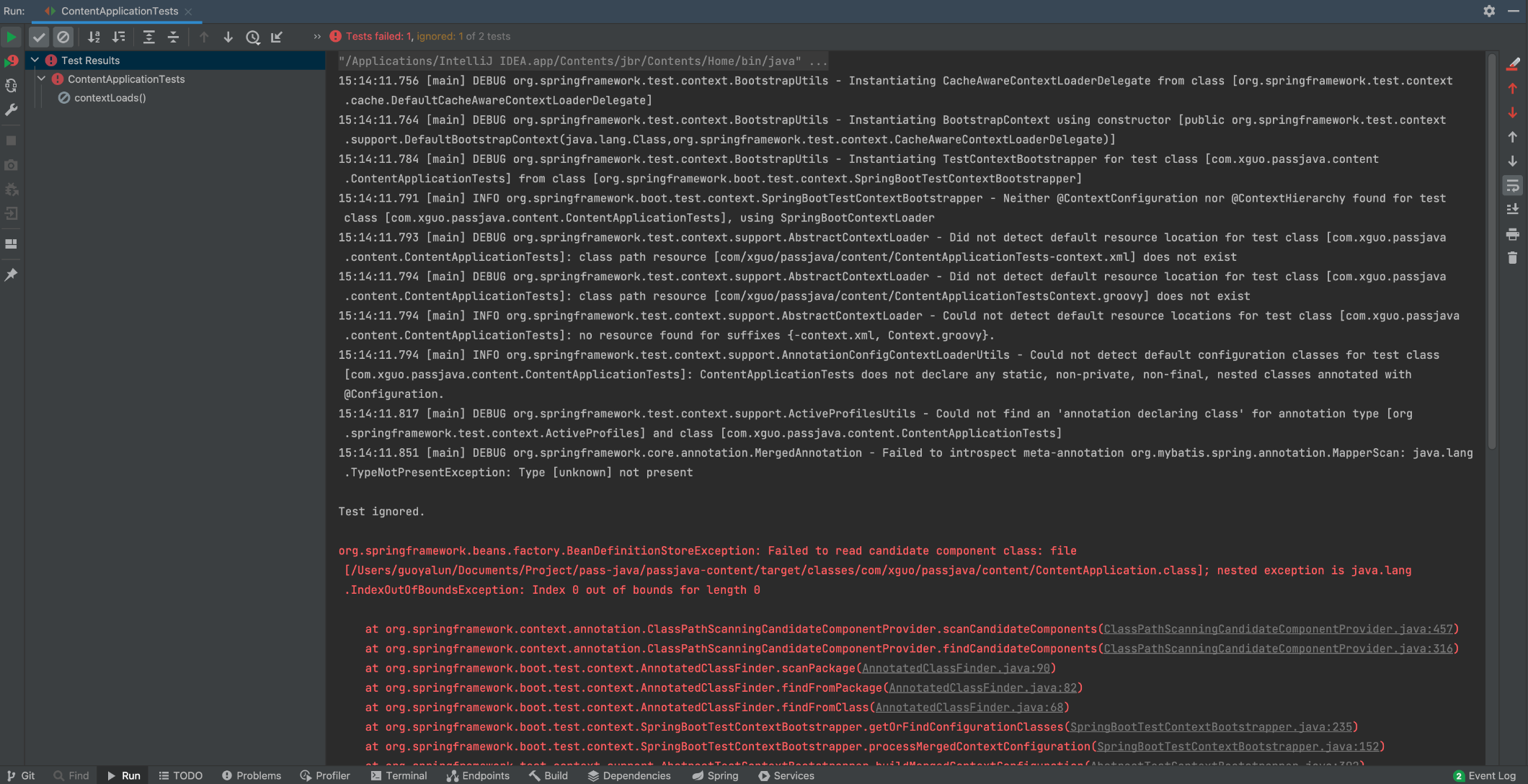Click the green Rerun tests button

(x=11, y=37)
